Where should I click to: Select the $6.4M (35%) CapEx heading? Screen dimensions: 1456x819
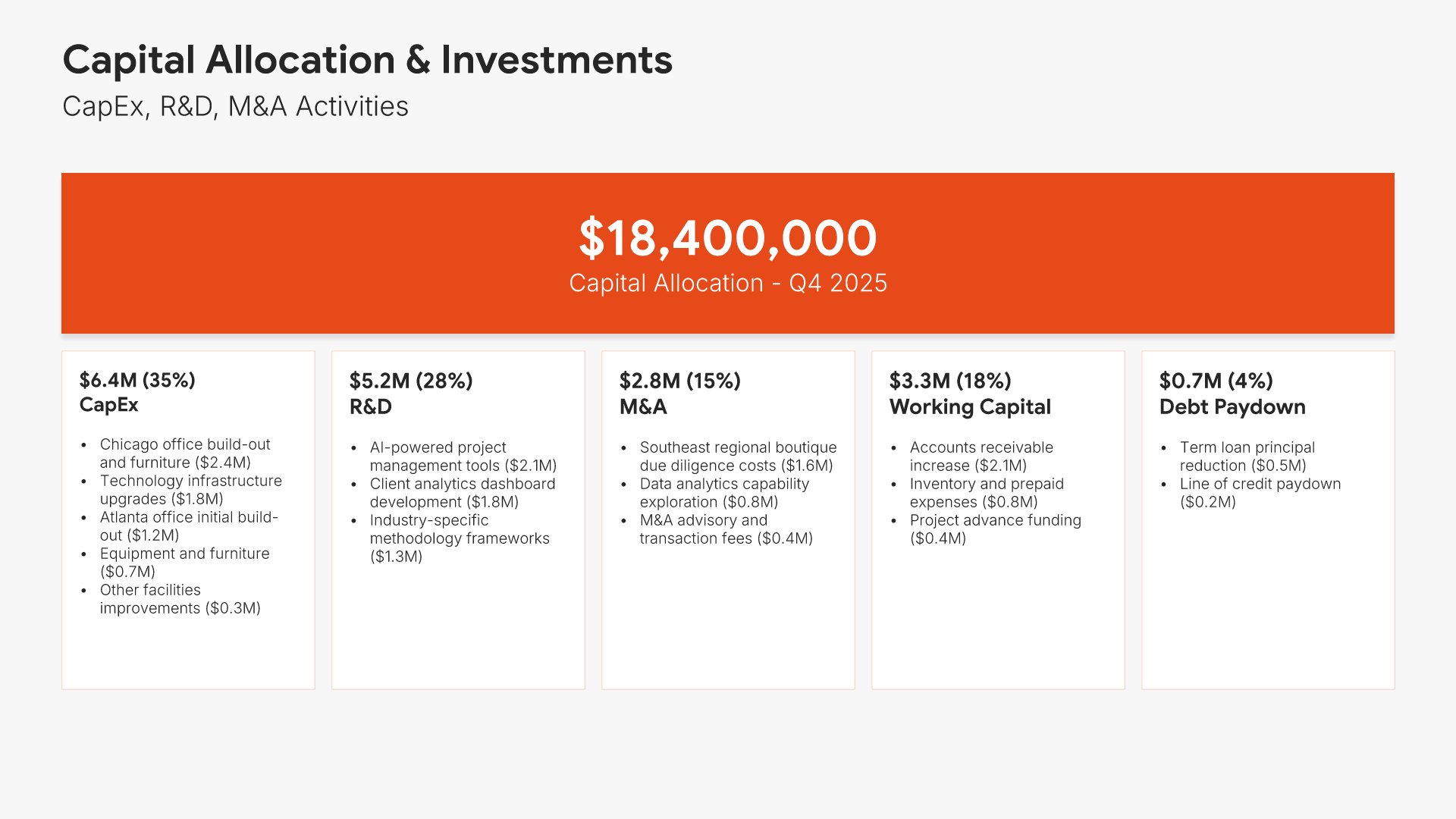[x=137, y=392]
